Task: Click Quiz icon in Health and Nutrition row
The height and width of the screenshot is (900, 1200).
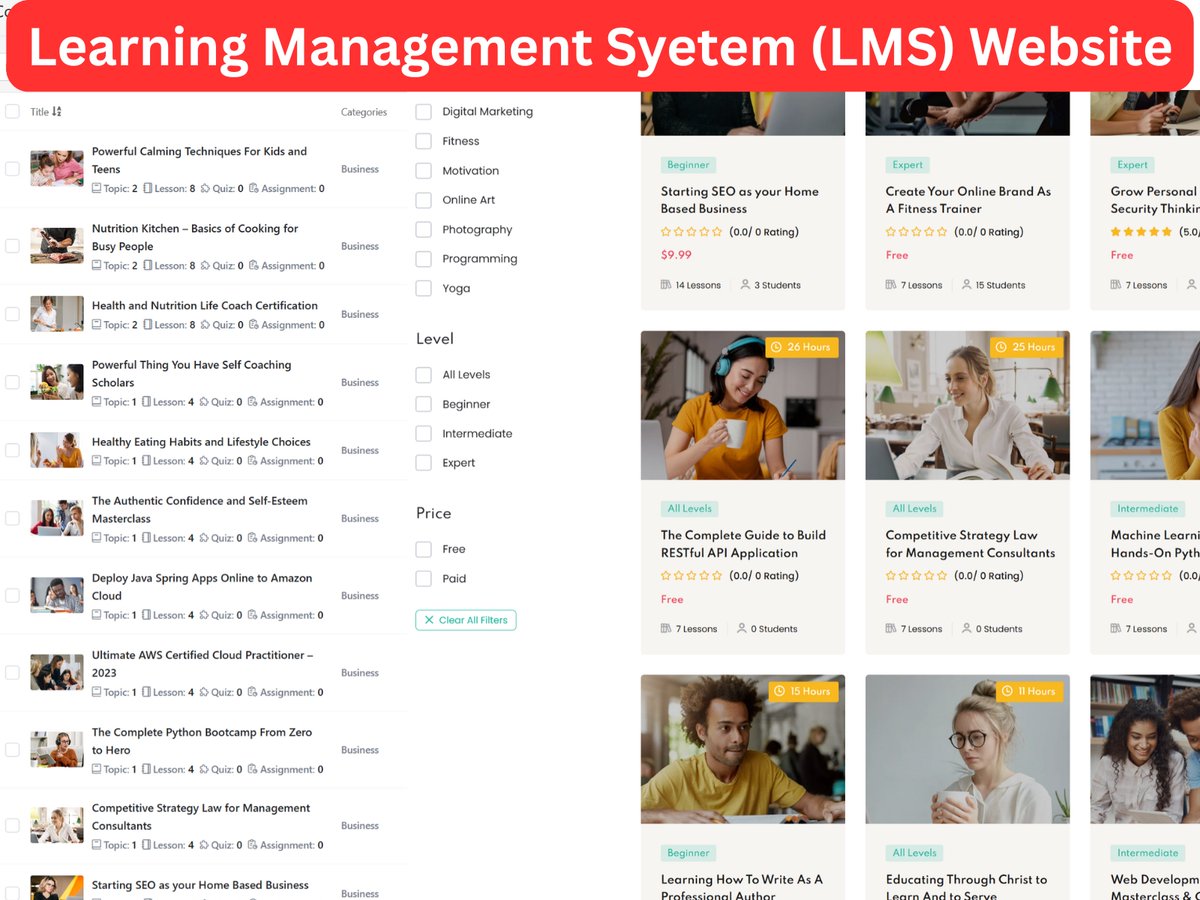Action: pyautogui.click(x=205, y=325)
